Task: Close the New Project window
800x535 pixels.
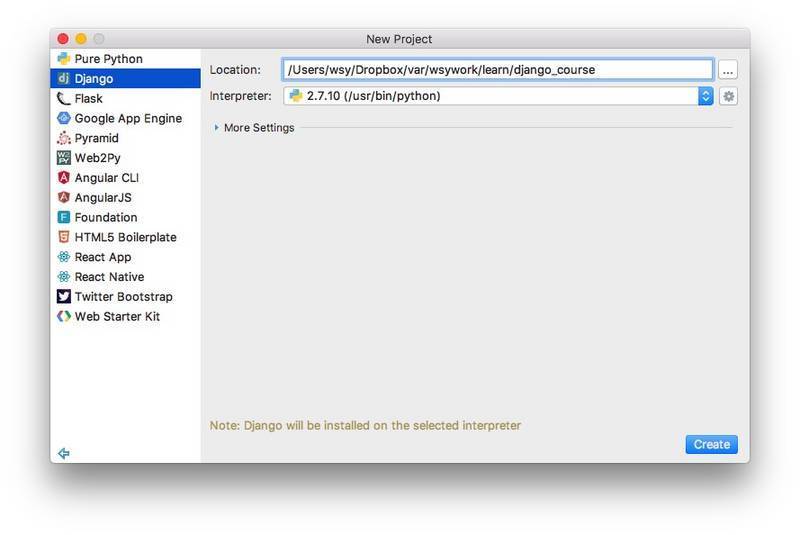Action: [63, 39]
